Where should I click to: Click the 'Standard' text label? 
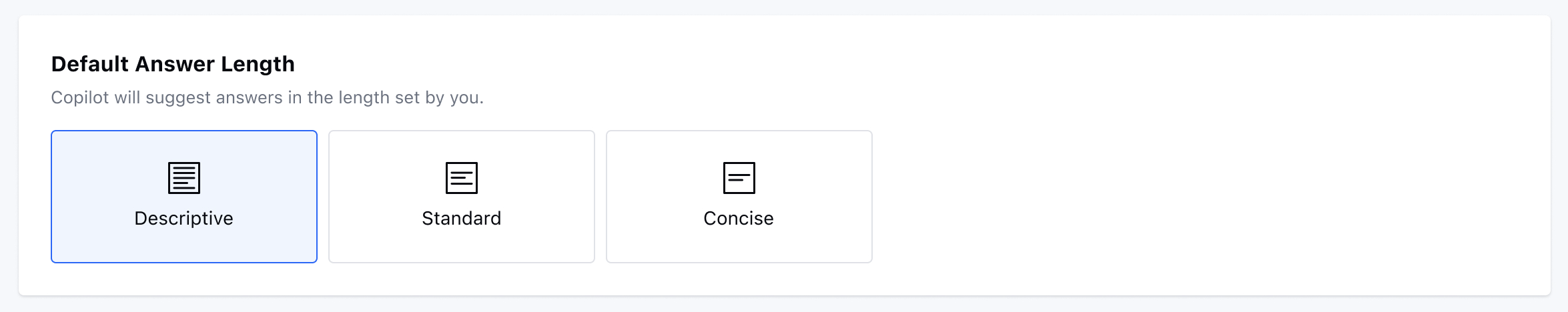tap(462, 219)
